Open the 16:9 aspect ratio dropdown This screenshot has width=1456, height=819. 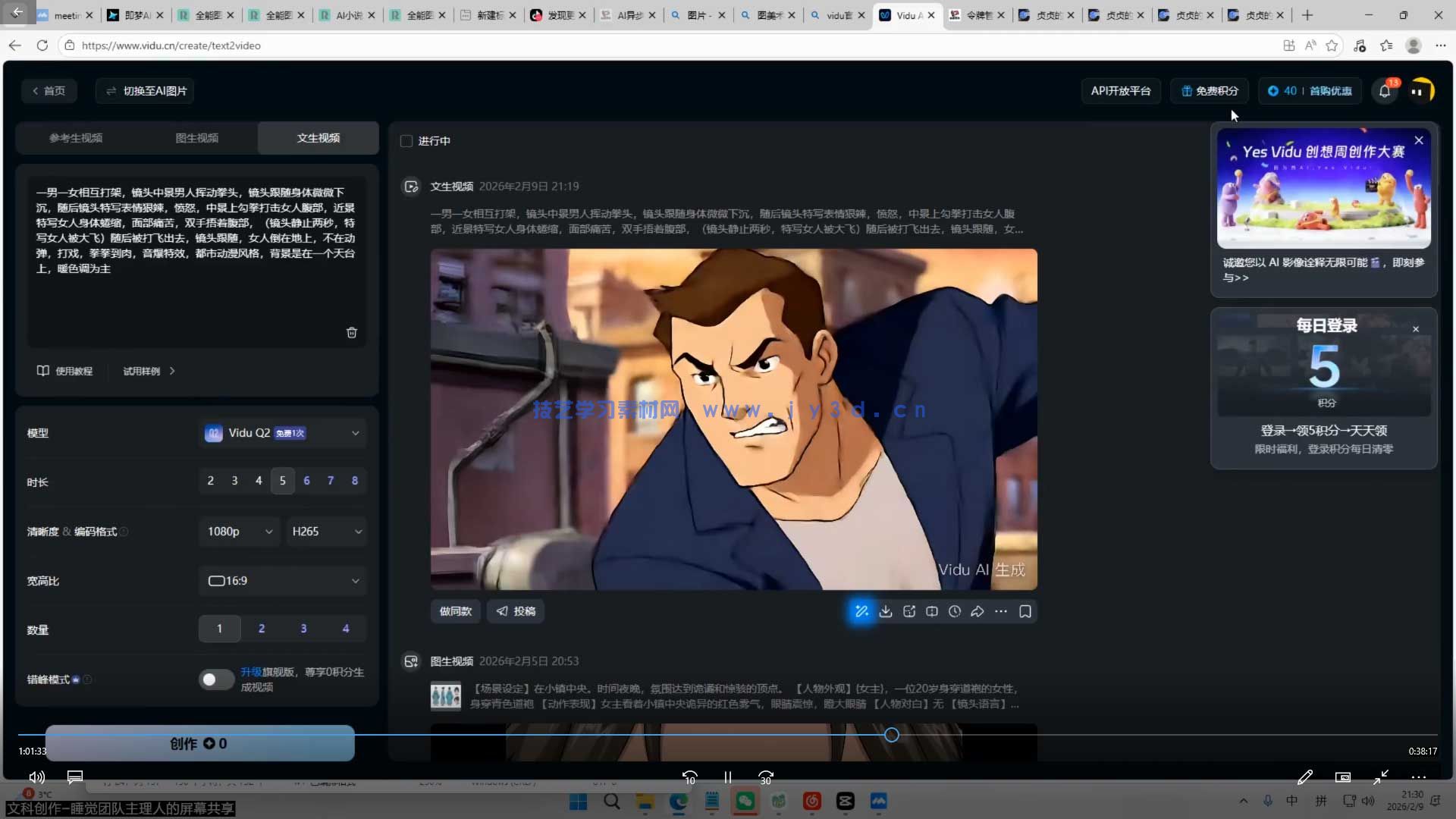283,581
